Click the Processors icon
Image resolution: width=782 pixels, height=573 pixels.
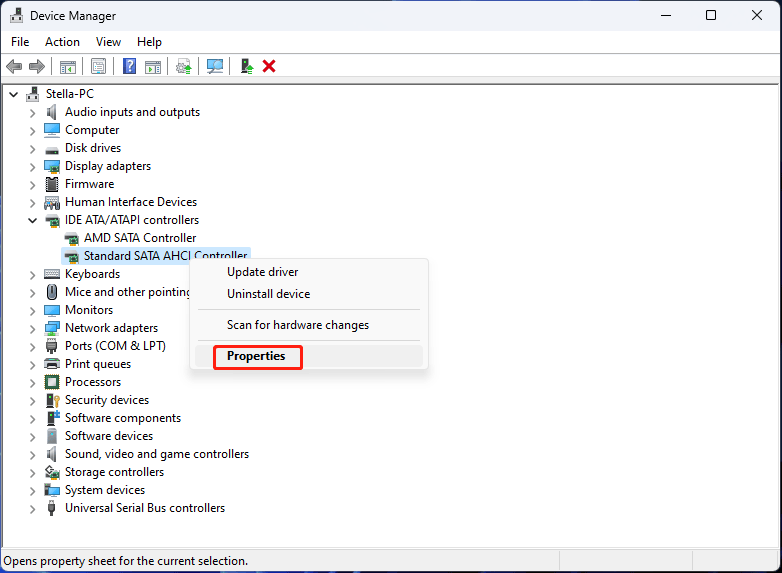(x=52, y=382)
